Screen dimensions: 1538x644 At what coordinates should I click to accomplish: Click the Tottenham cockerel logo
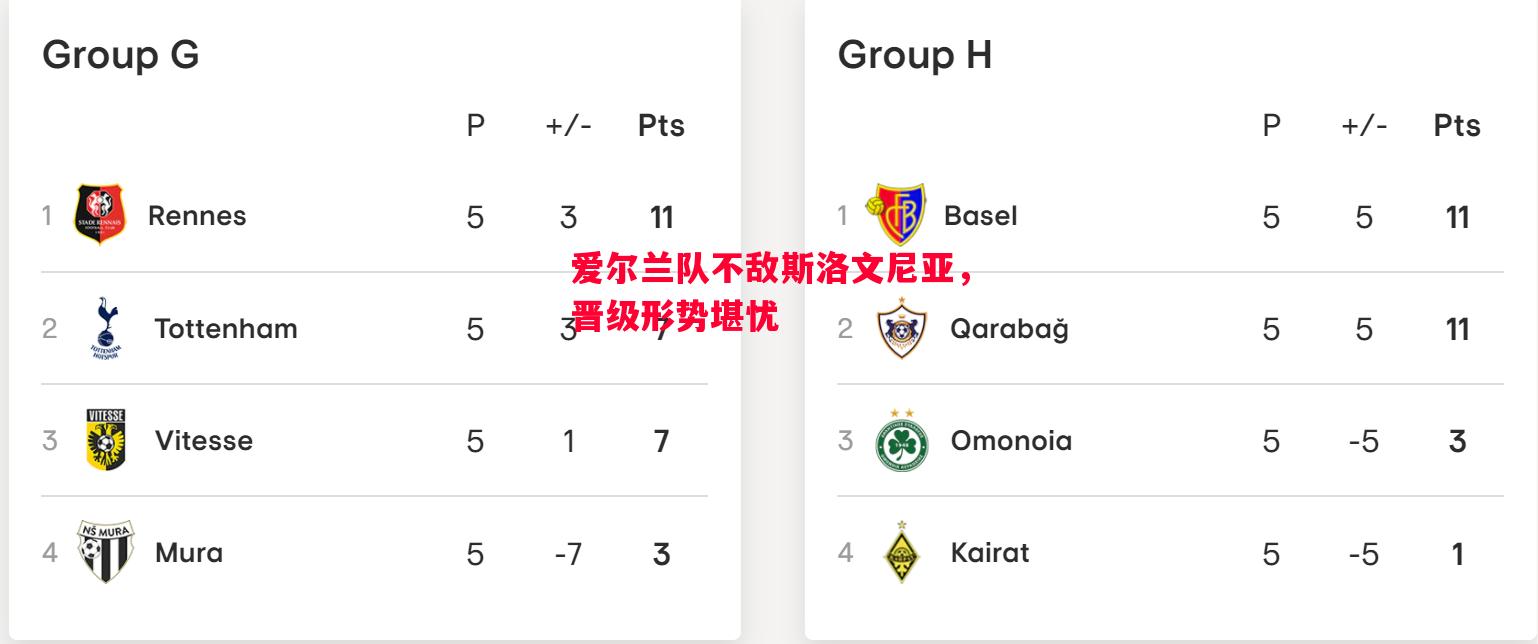[104, 328]
